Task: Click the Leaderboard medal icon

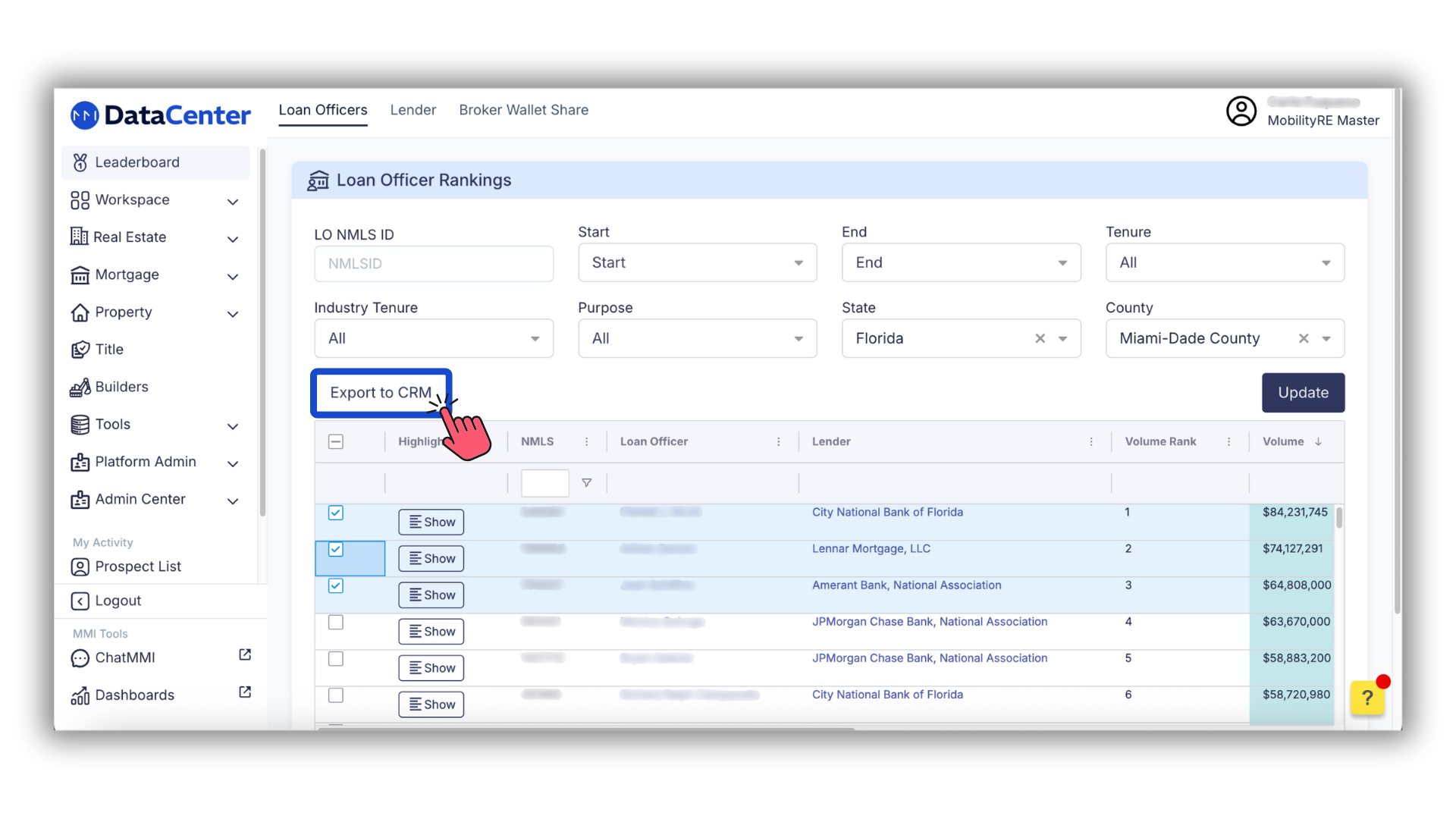Action: [80, 162]
